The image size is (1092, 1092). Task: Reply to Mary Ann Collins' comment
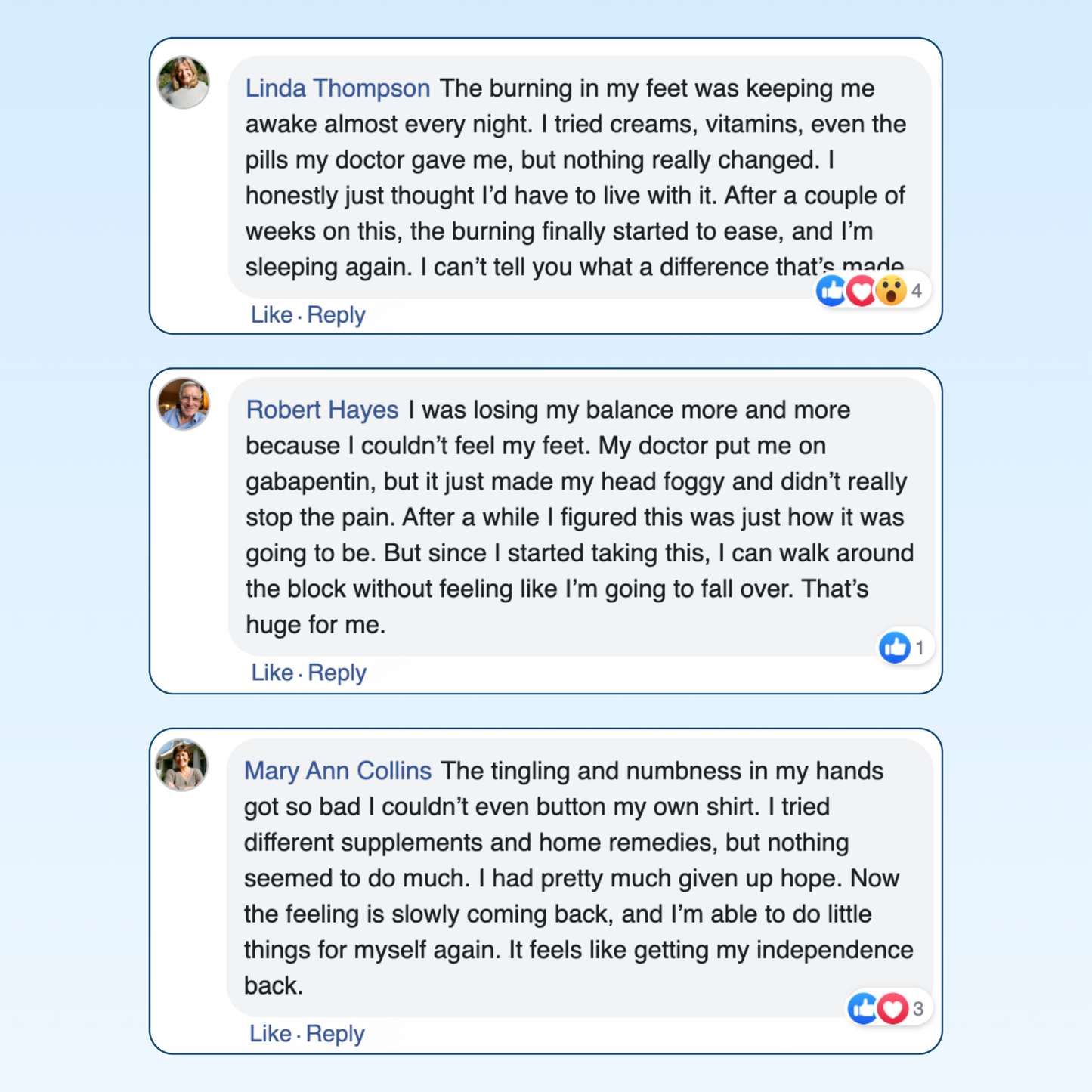click(x=336, y=1033)
